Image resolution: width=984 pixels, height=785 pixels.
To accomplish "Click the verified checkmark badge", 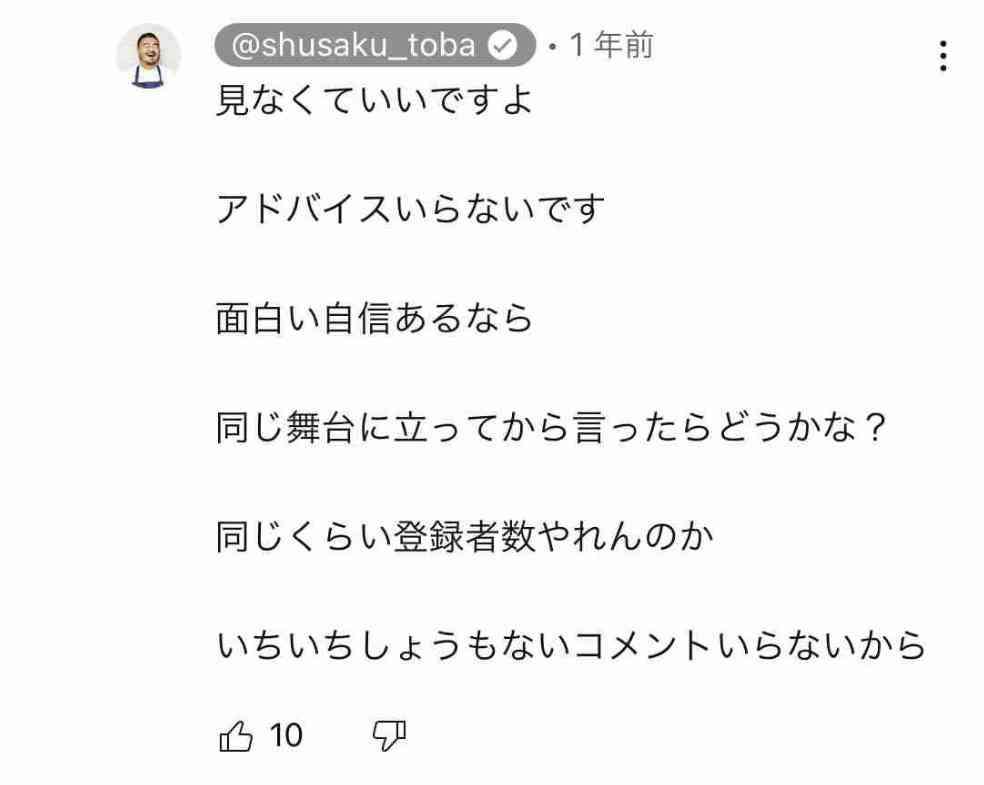I will pos(504,47).
